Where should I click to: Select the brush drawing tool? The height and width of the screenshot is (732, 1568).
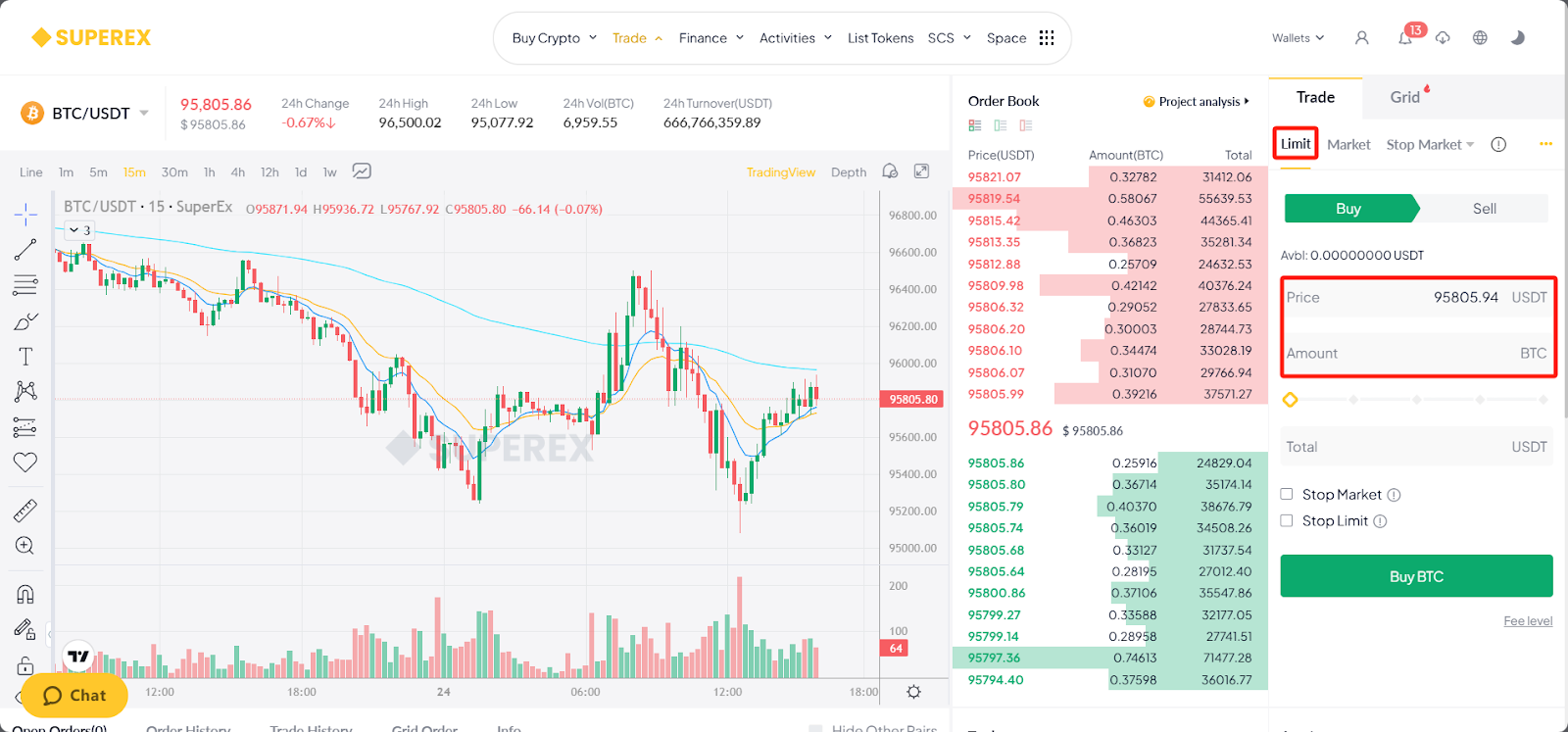pos(25,320)
